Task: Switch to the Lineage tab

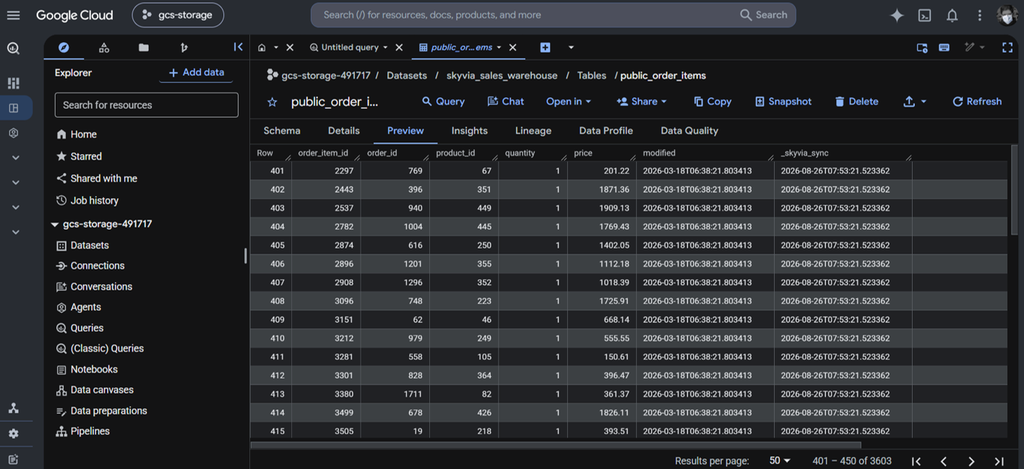Action: (534, 131)
